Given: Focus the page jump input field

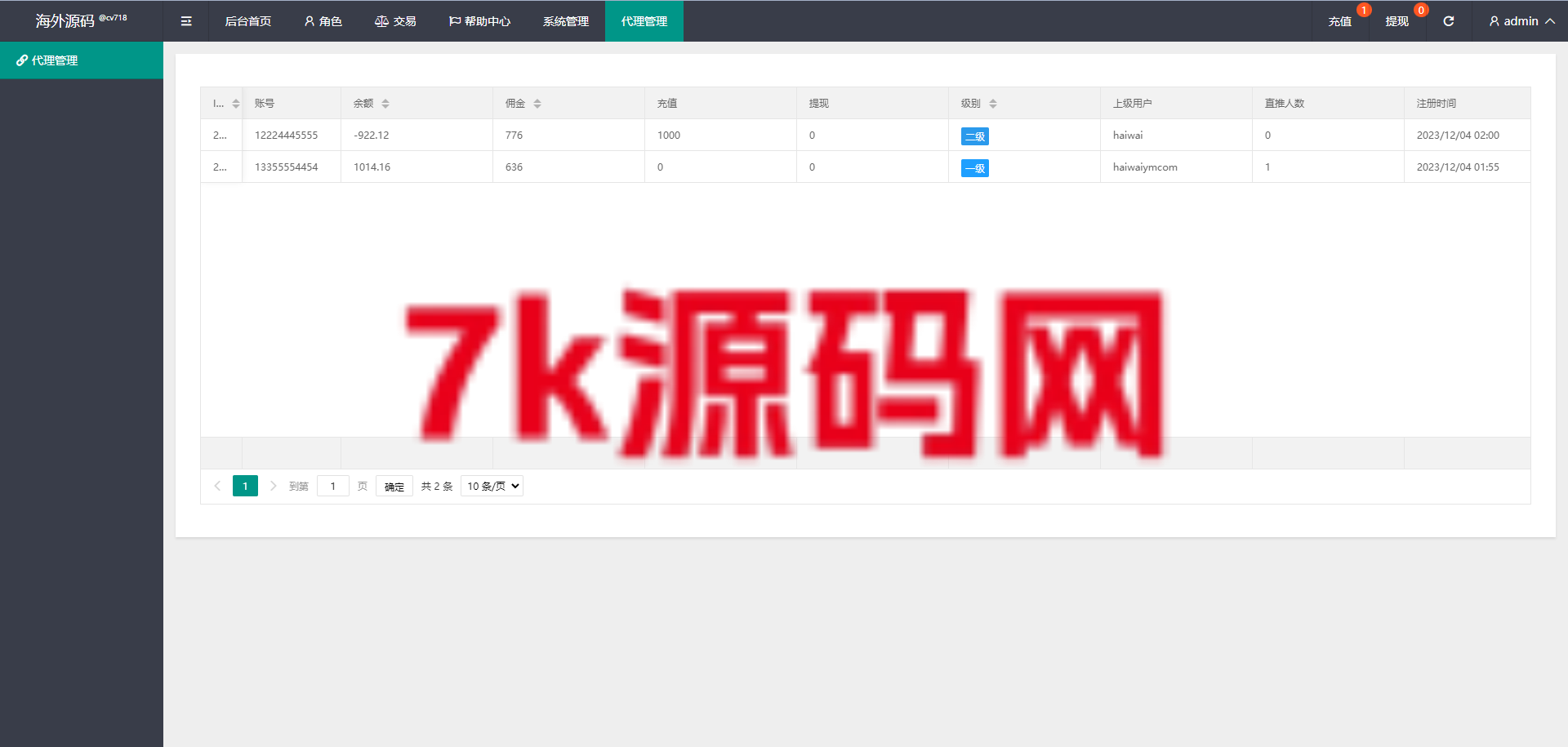Looking at the screenshot, I should click(x=333, y=486).
